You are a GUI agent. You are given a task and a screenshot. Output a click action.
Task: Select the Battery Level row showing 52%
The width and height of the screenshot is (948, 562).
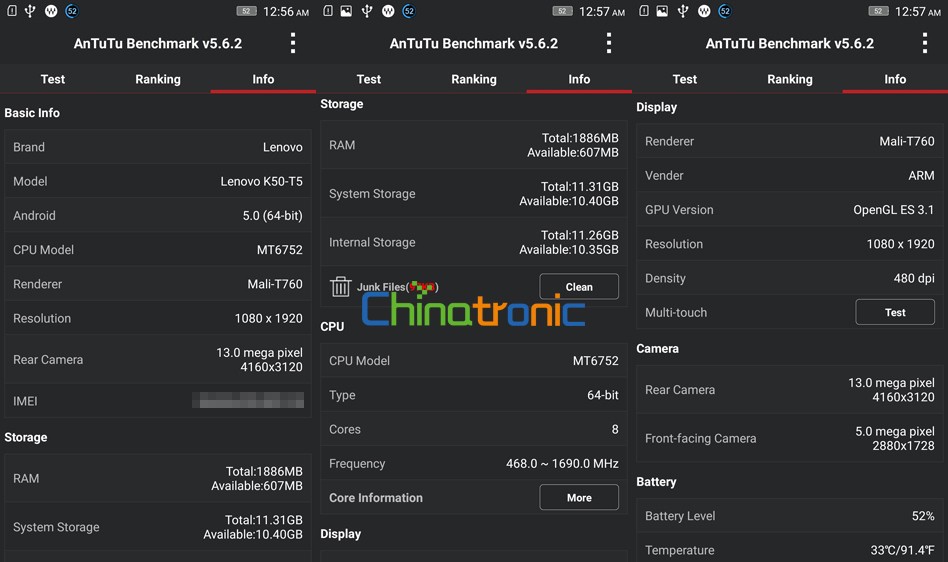[x=790, y=516]
